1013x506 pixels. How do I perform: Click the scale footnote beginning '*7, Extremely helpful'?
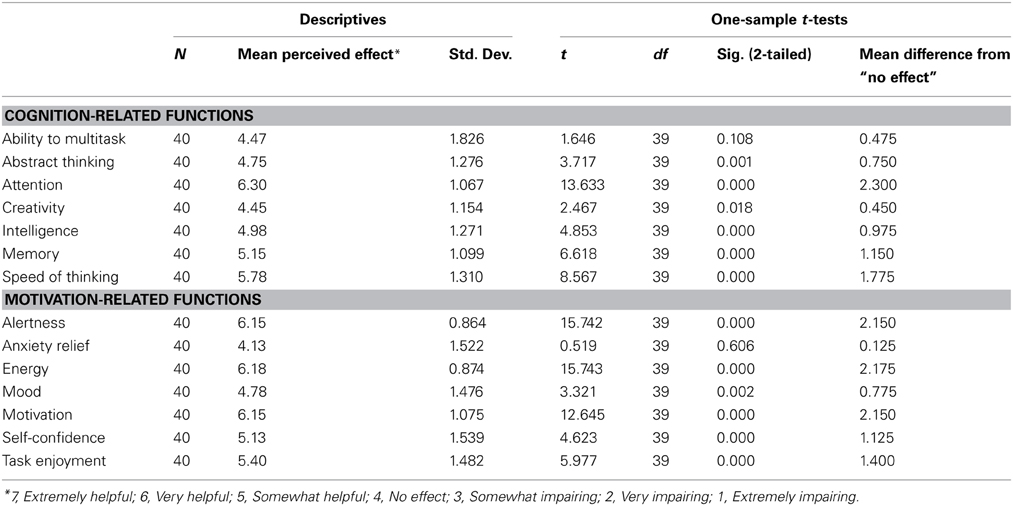(433, 496)
